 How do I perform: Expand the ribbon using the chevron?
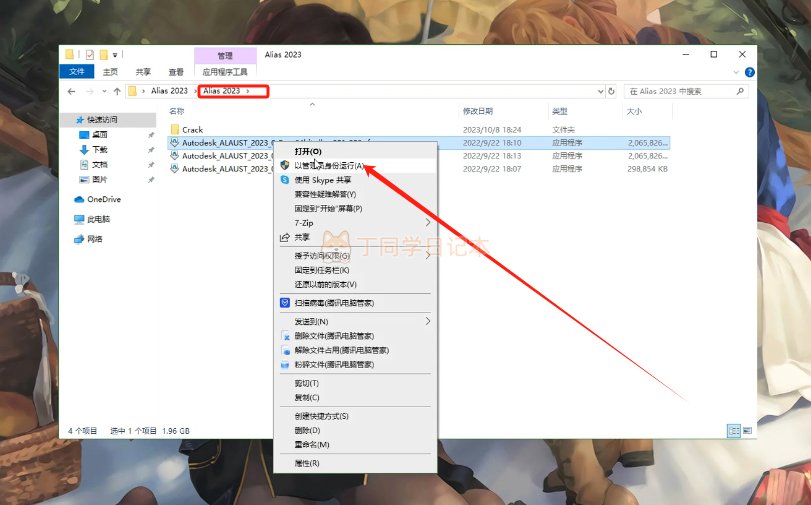(736, 72)
